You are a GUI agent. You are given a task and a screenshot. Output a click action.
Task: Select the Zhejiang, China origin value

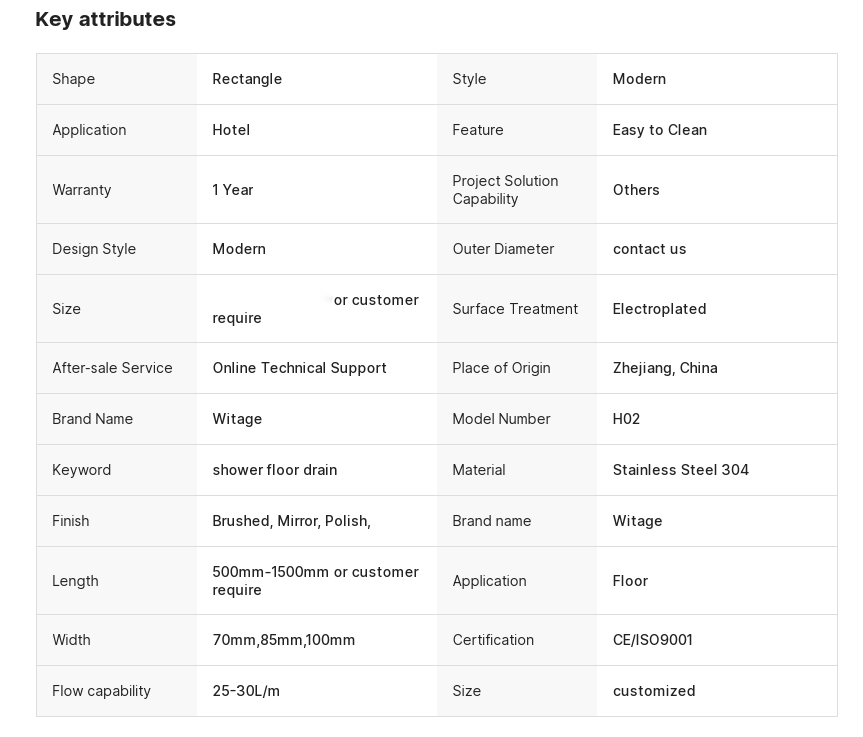[665, 368]
